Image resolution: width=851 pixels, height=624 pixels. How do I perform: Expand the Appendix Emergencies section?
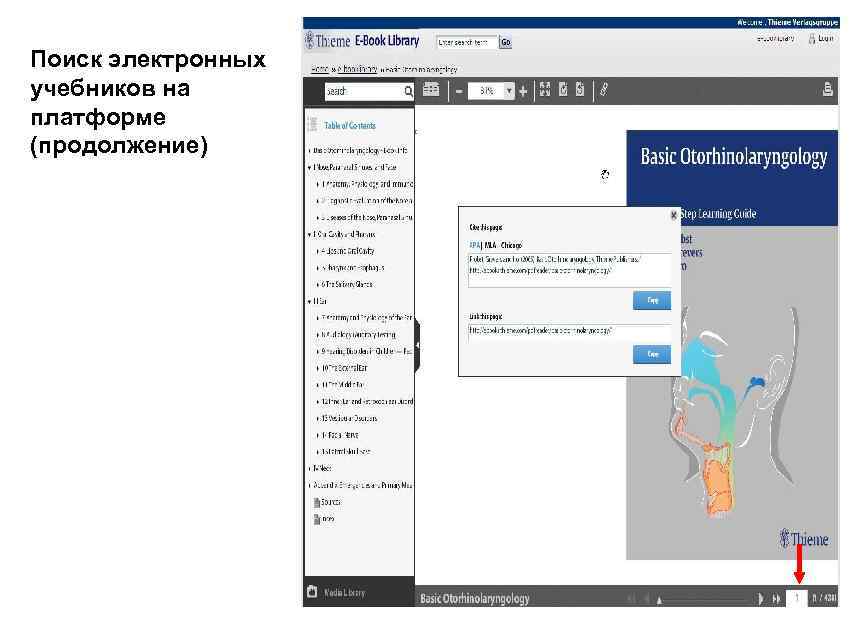(x=309, y=486)
